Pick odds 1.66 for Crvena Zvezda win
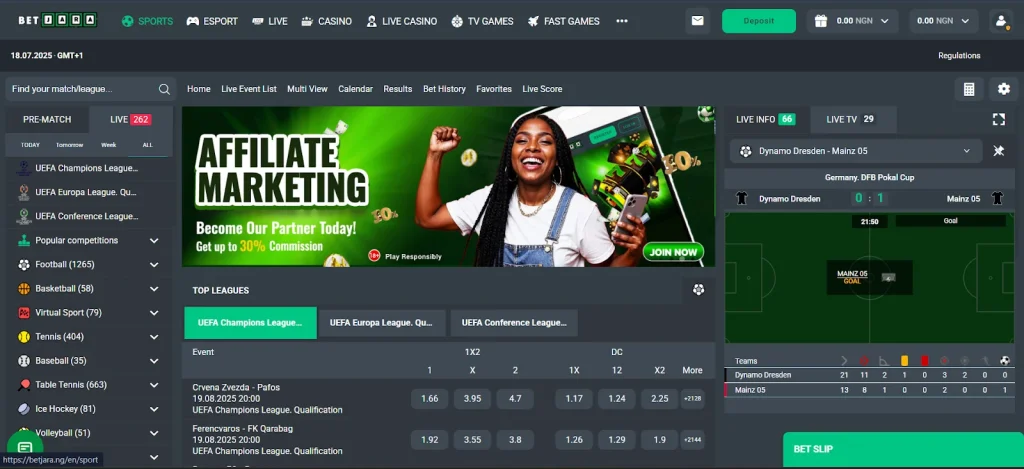The width and height of the screenshot is (1024, 469). point(430,398)
